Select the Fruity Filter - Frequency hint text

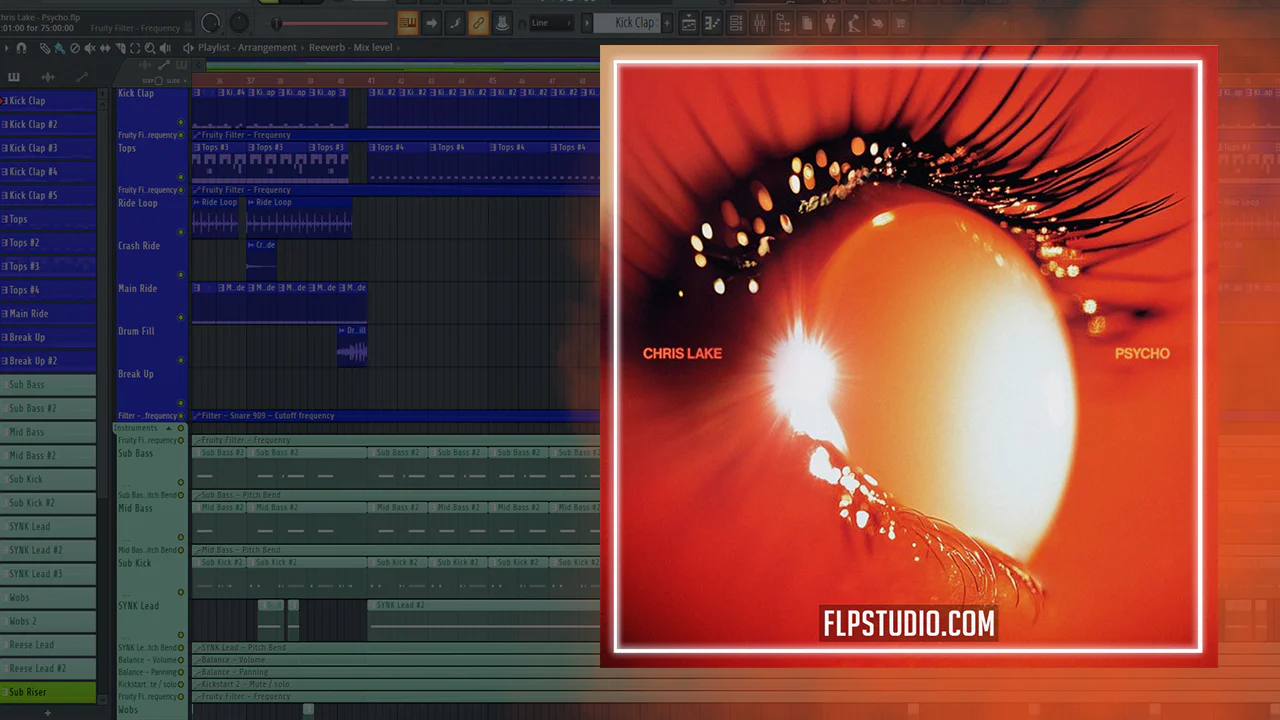[x=135, y=29]
